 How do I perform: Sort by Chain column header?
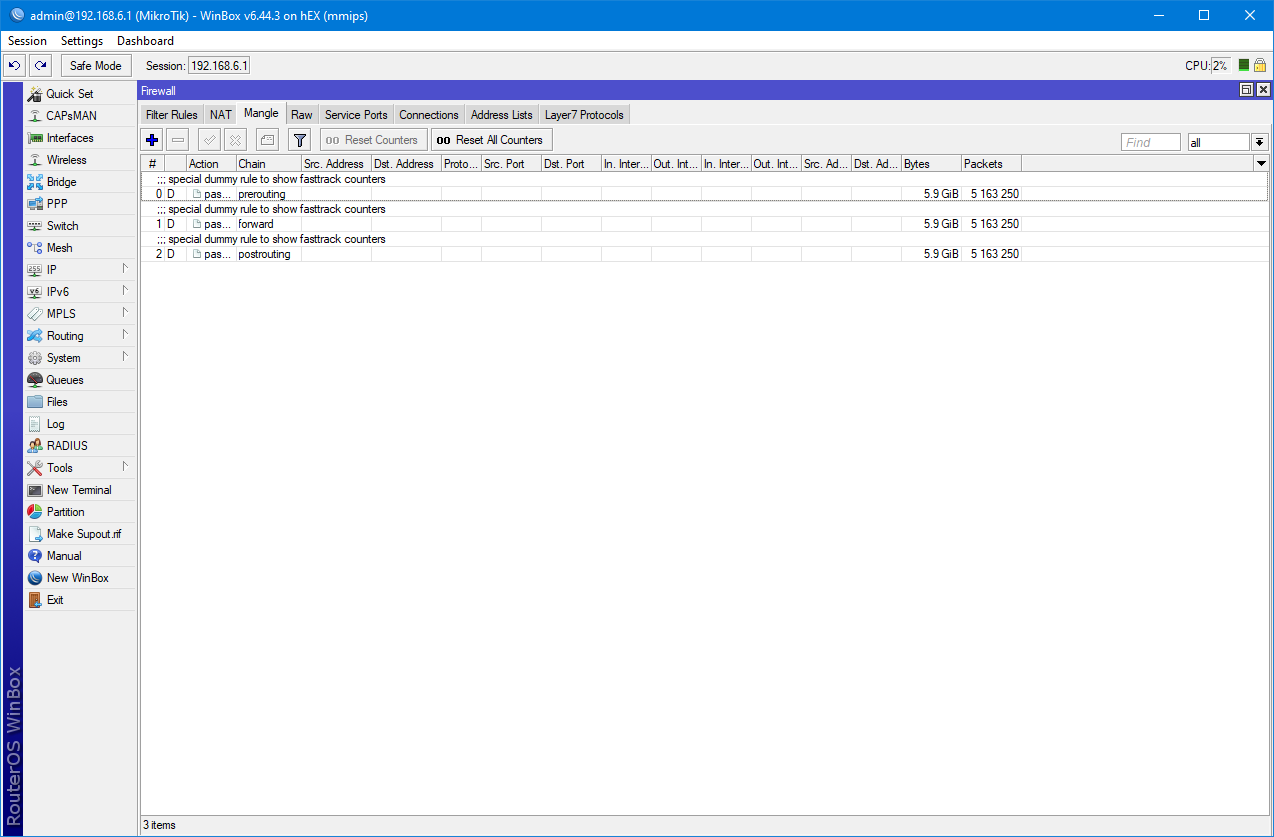pos(269,163)
